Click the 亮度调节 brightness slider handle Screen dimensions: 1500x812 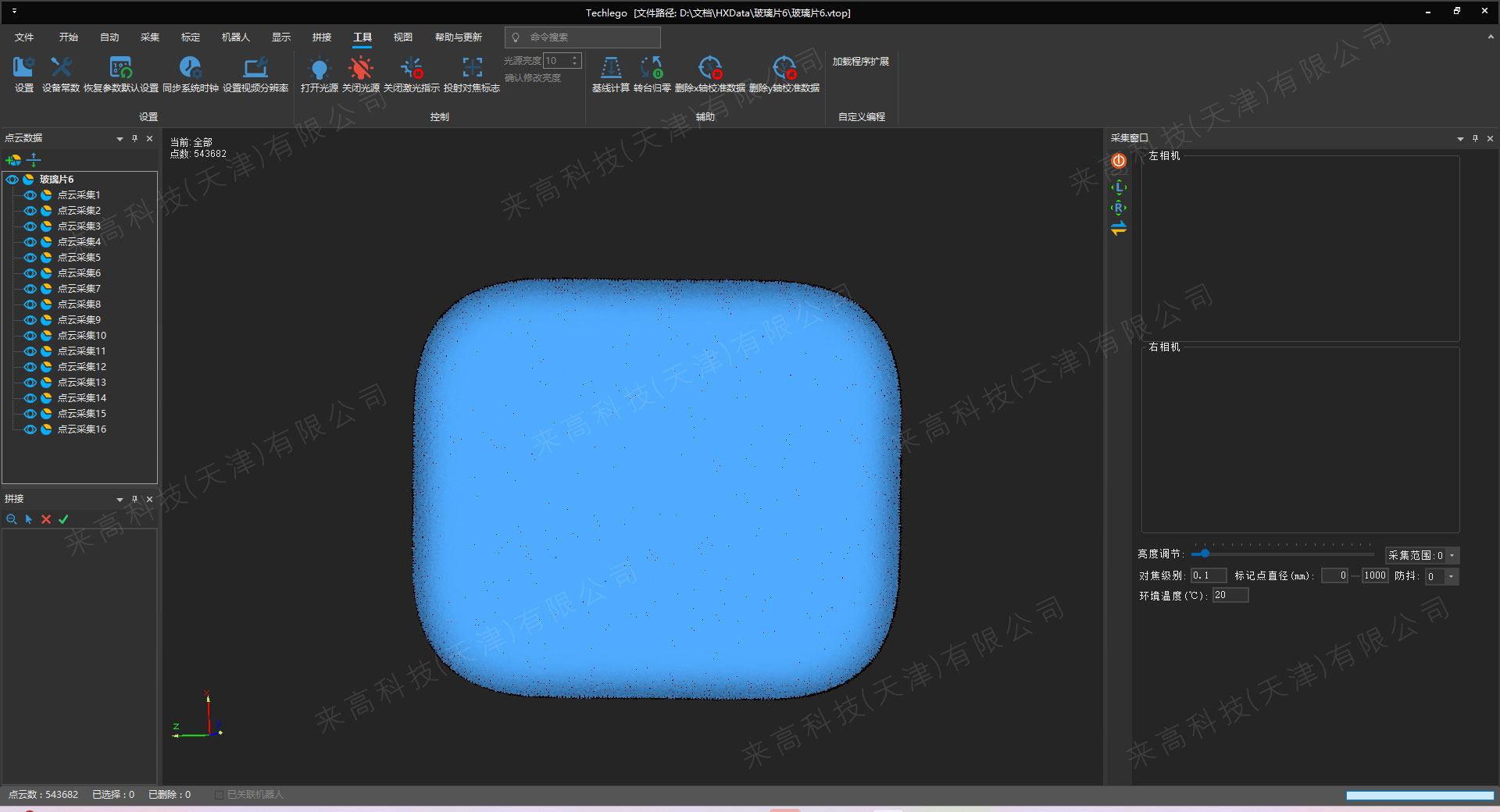coord(1205,554)
